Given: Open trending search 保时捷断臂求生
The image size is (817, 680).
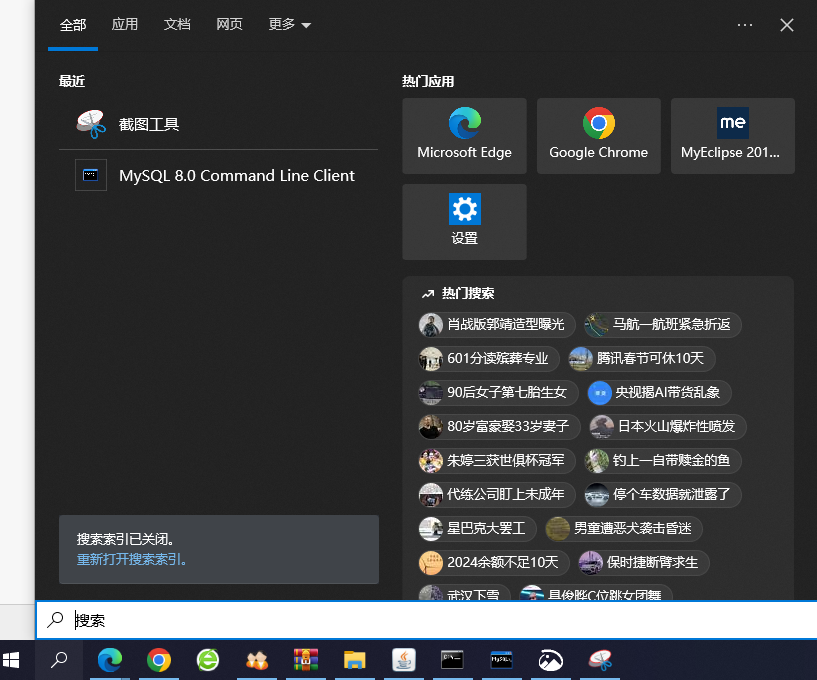Looking at the screenshot, I should point(643,563).
